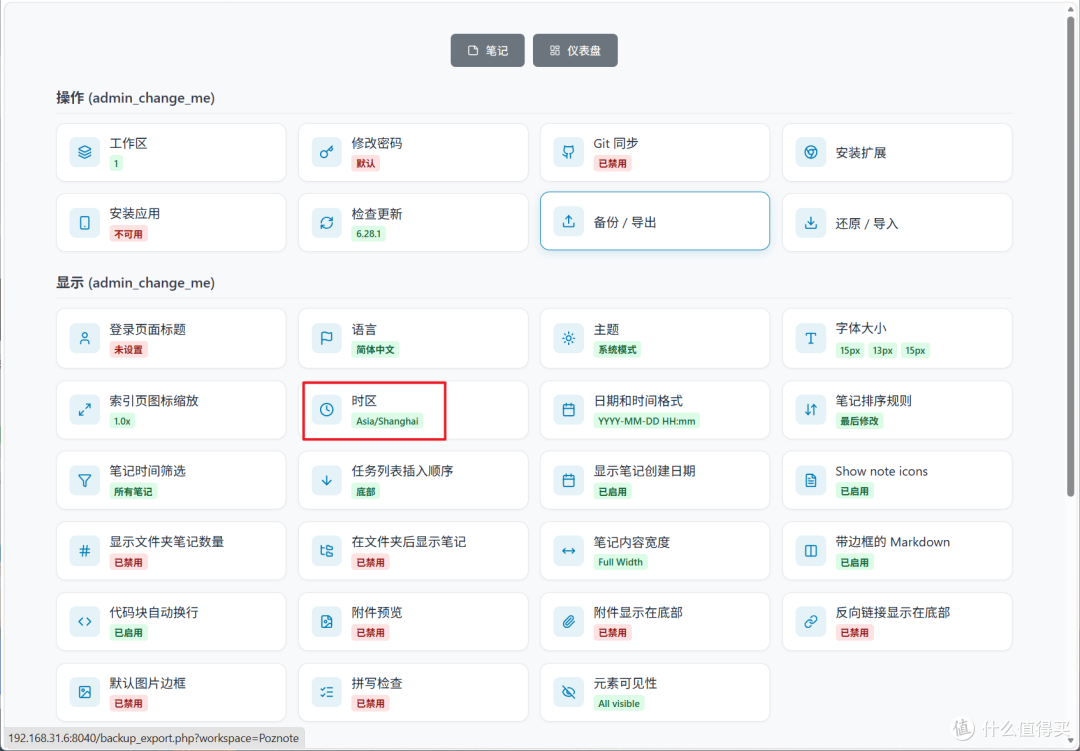The width and height of the screenshot is (1080, 751).
Task: Open the All visible element visibility value
Action: [619, 703]
